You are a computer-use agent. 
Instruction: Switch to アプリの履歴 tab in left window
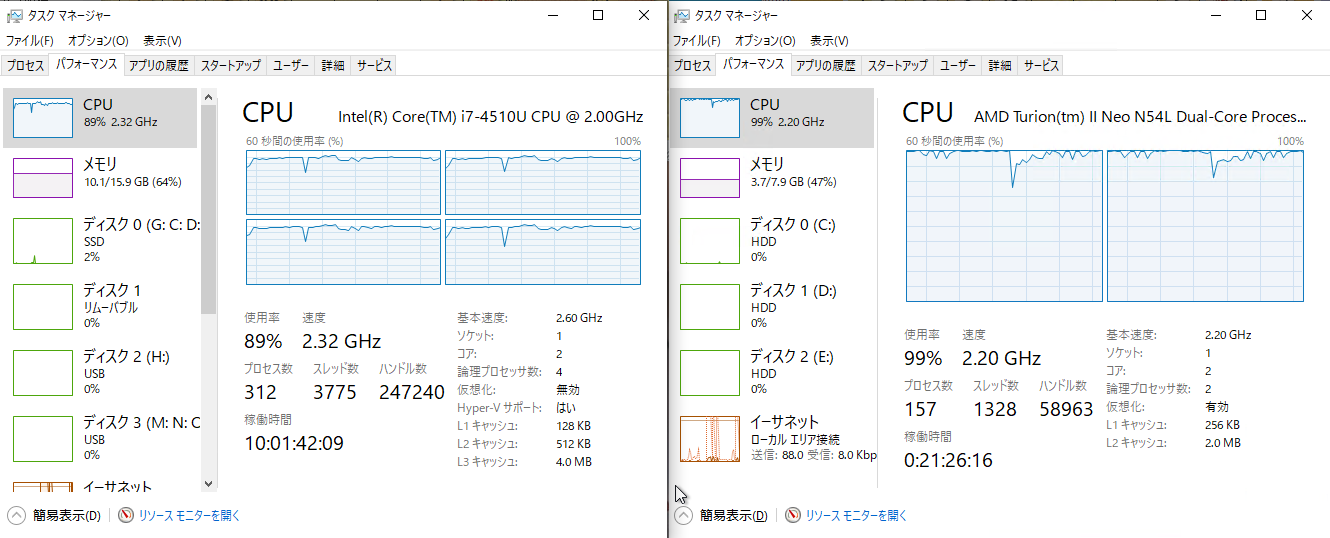pos(158,66)
